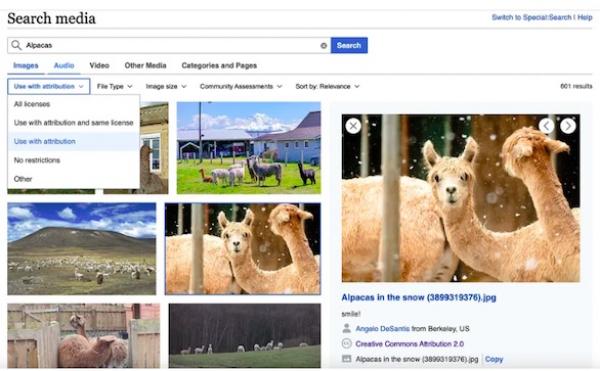The width and height of the screenshot is (600, 371).
Task: Click the image filename icon
Action: point(346,359)
